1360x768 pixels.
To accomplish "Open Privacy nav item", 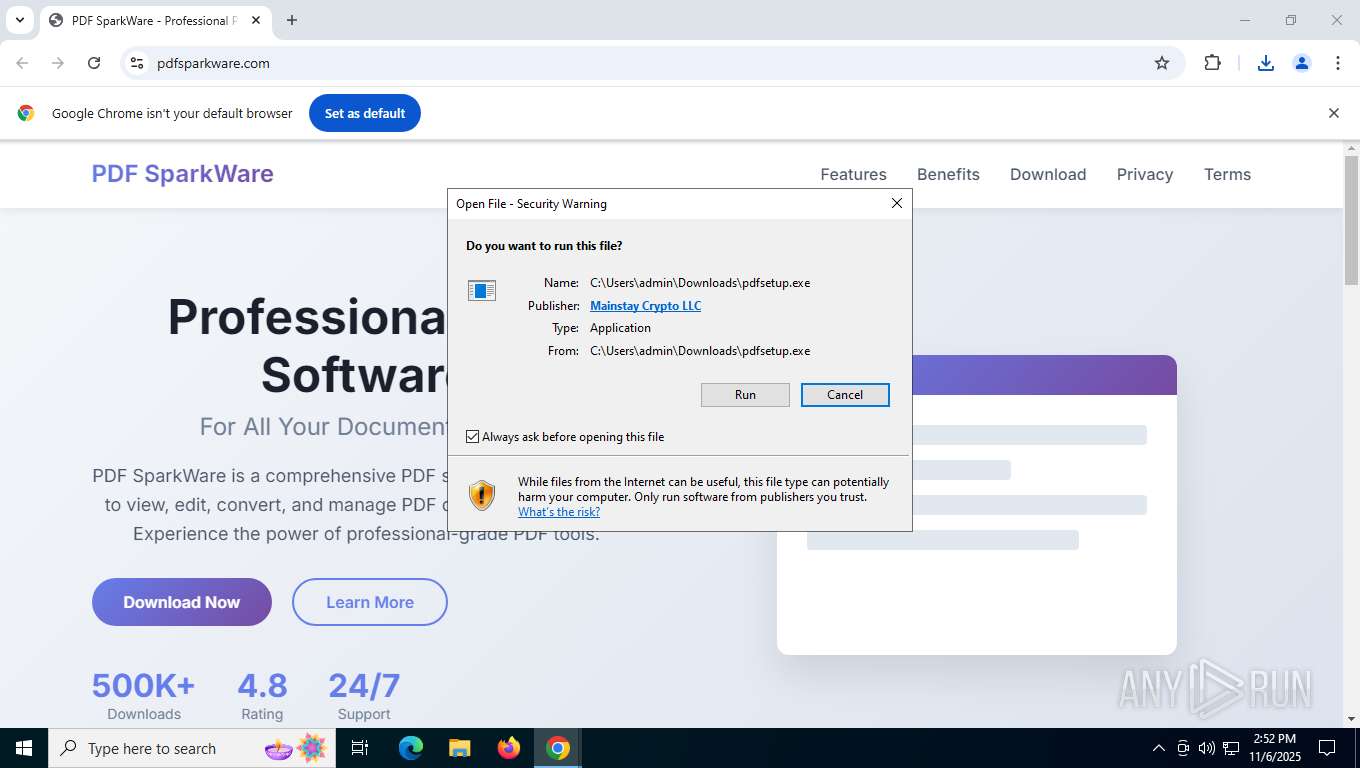I will coord(1145,174).
